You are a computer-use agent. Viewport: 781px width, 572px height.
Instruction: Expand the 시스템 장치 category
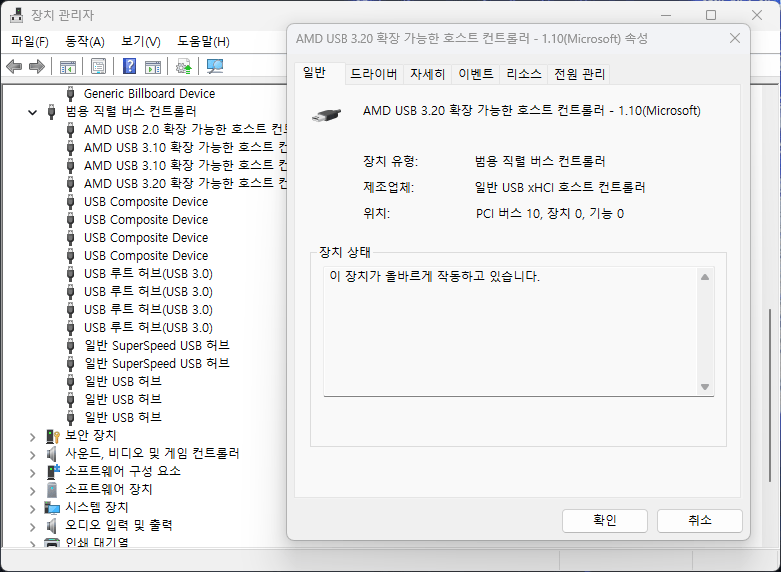pos(33,508)
